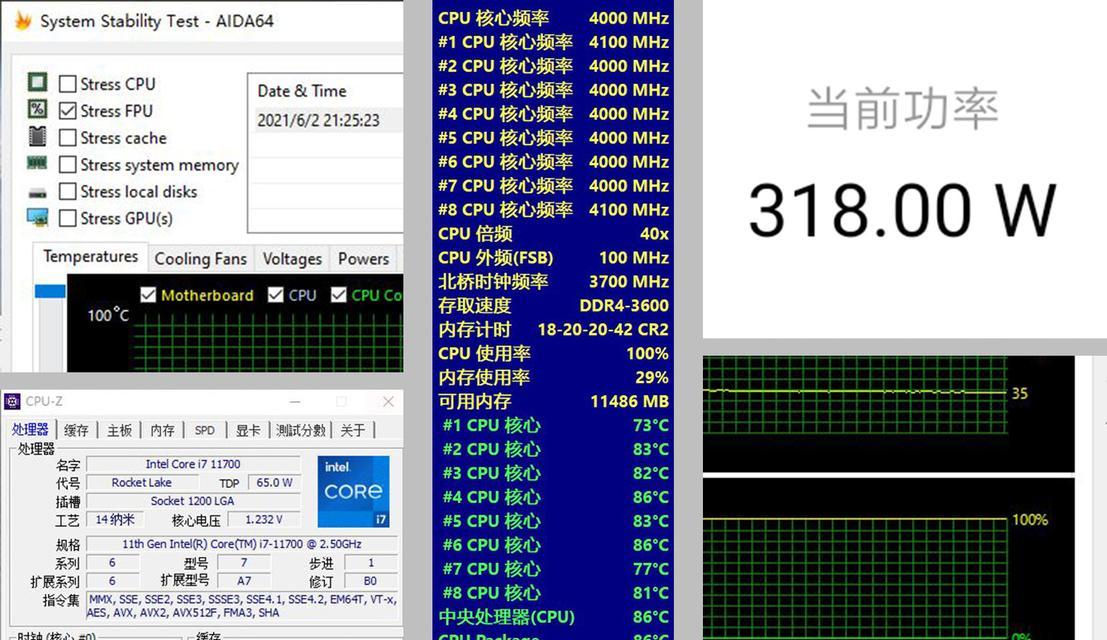Click the 内存计时 18-20-20-42 CR2 row
This screenshot has width=1107, height=640.
(x=553, y=330)
